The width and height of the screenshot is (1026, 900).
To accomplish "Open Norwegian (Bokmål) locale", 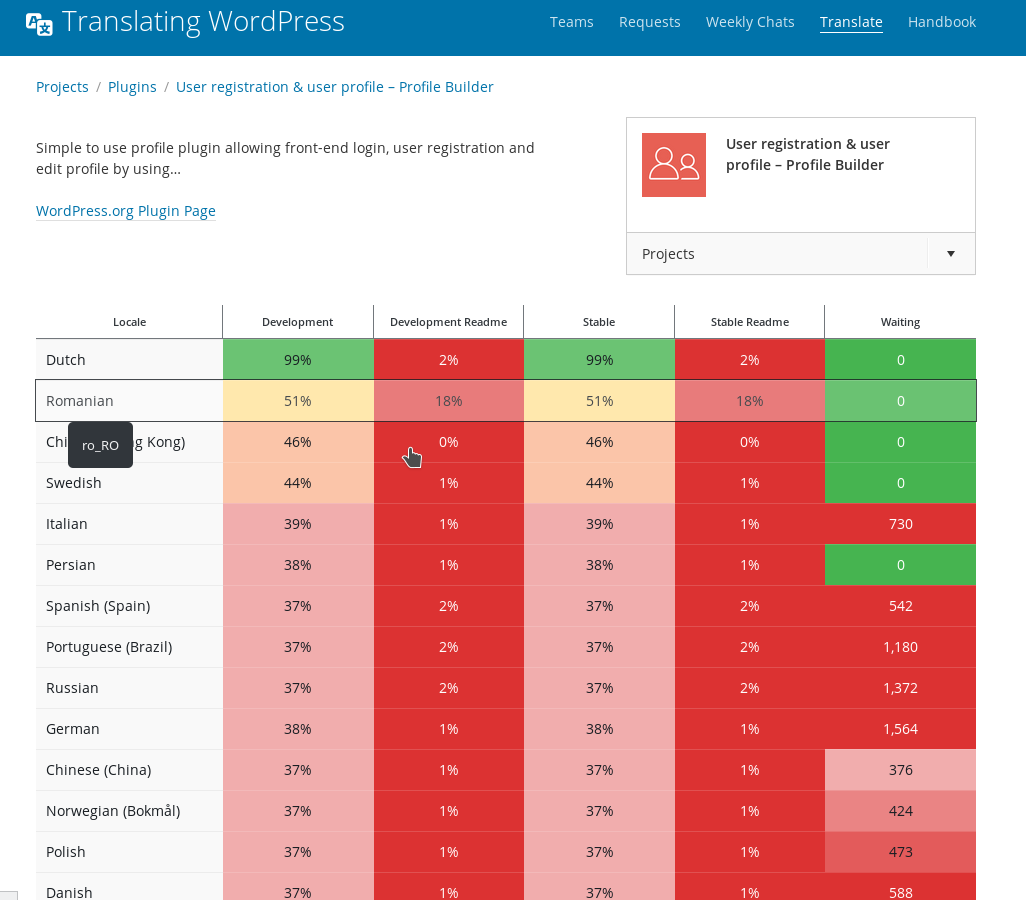I will click(113, 811).
